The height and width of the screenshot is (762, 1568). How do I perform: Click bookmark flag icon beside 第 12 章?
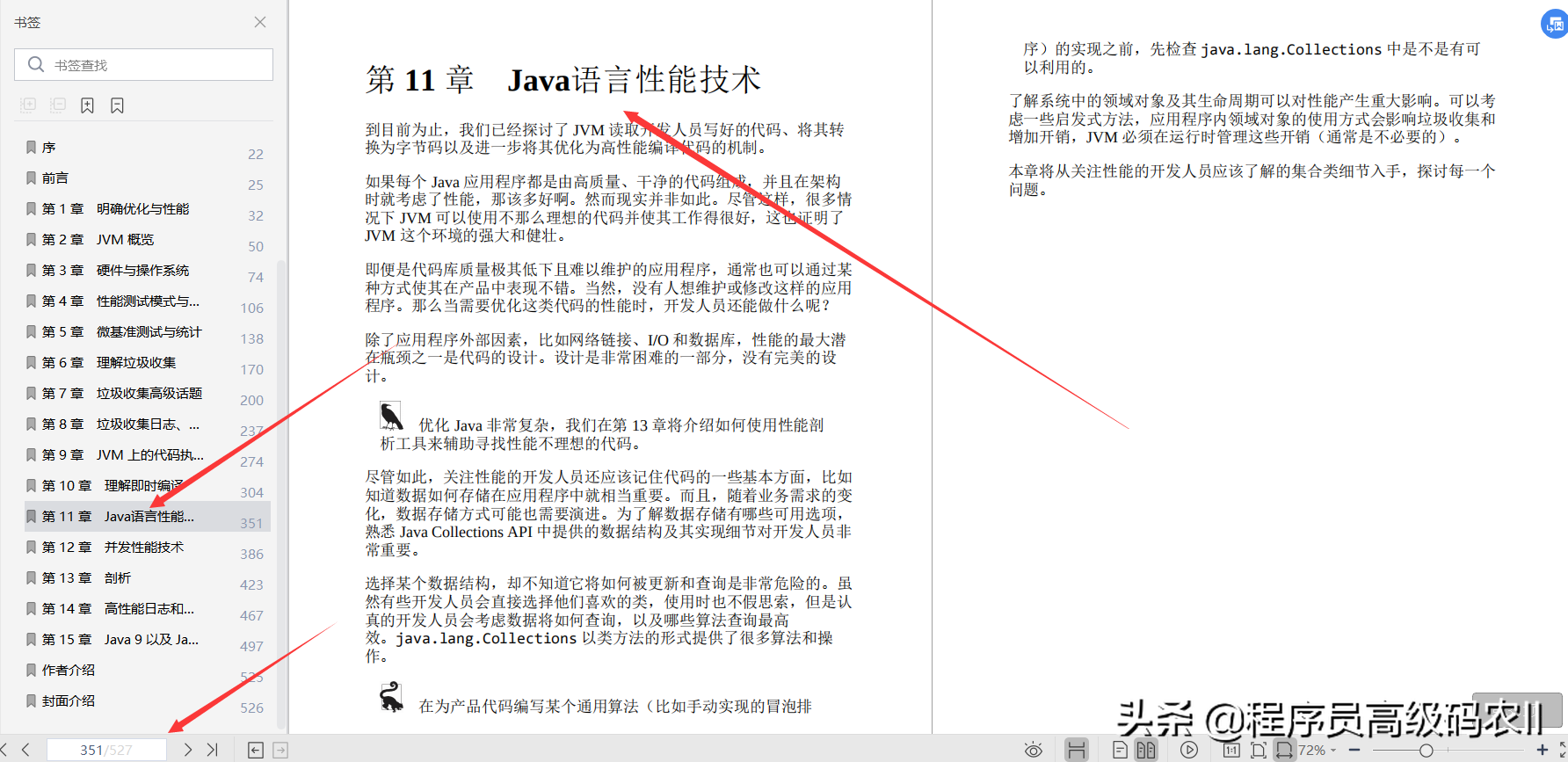(32, 547)
